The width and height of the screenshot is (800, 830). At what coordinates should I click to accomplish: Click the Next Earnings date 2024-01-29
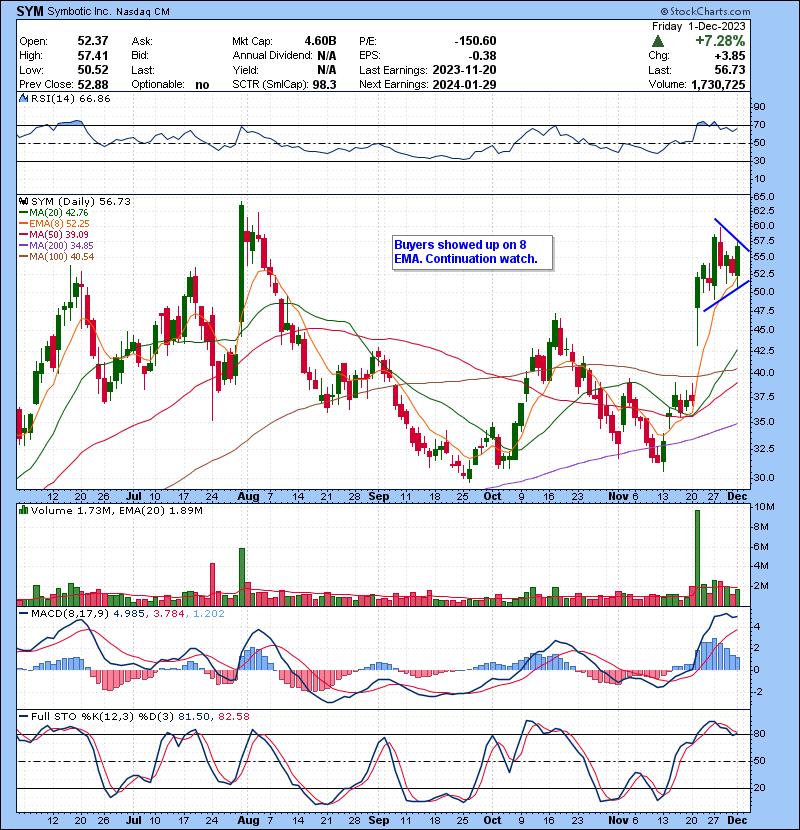[464, 85]
